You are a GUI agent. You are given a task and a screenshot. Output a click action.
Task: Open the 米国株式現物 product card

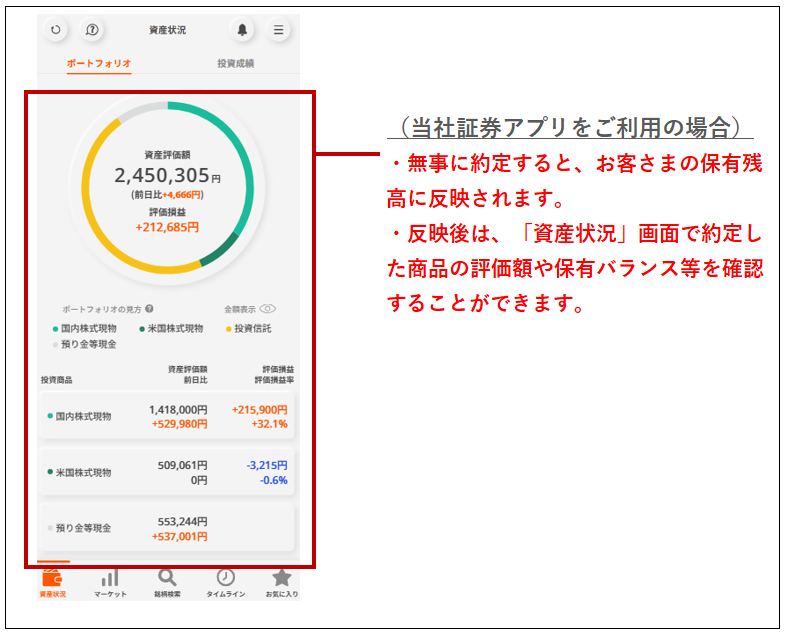[x=167, y=472]
